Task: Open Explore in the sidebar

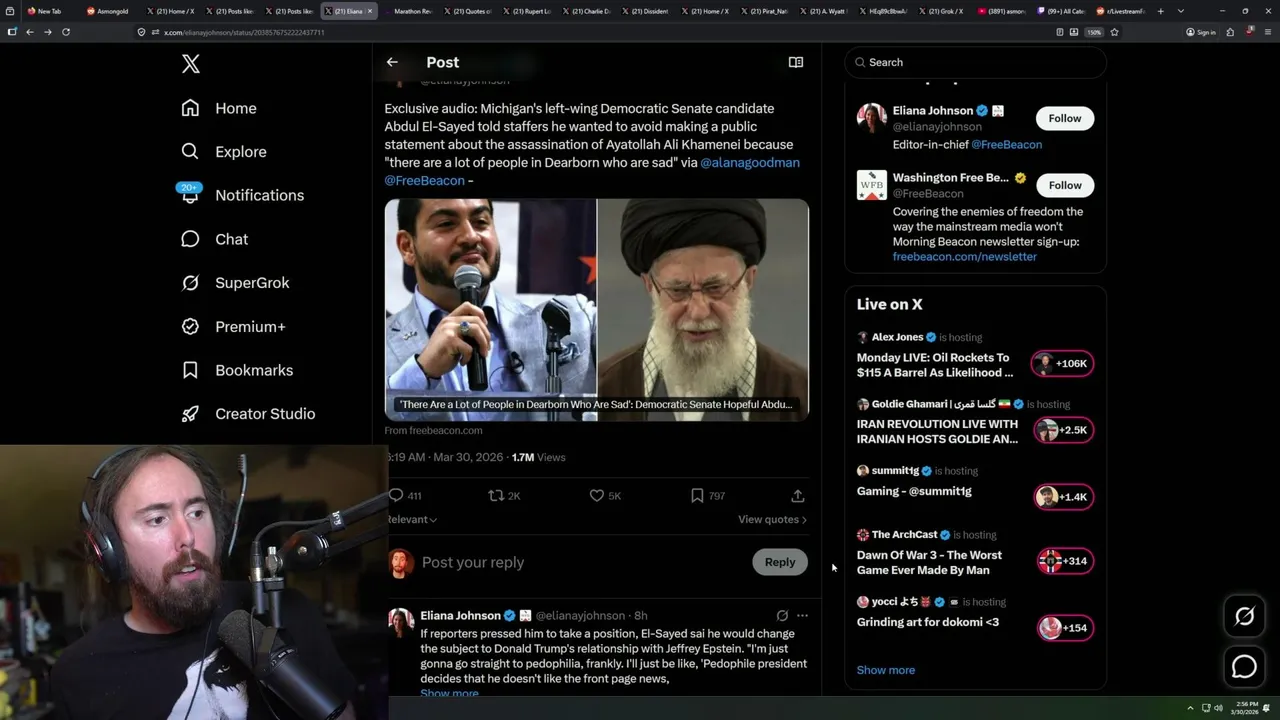Action: [x=224, y=152]
